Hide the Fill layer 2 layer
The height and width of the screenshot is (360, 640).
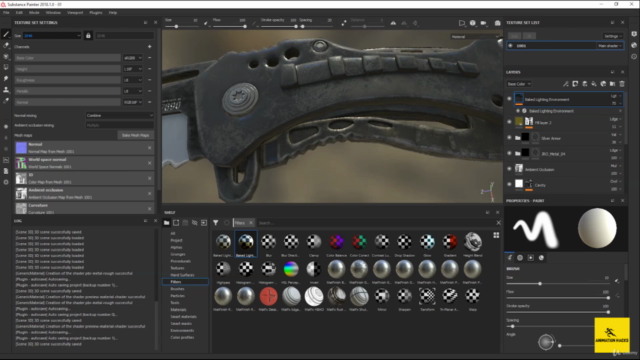[509, 122]
